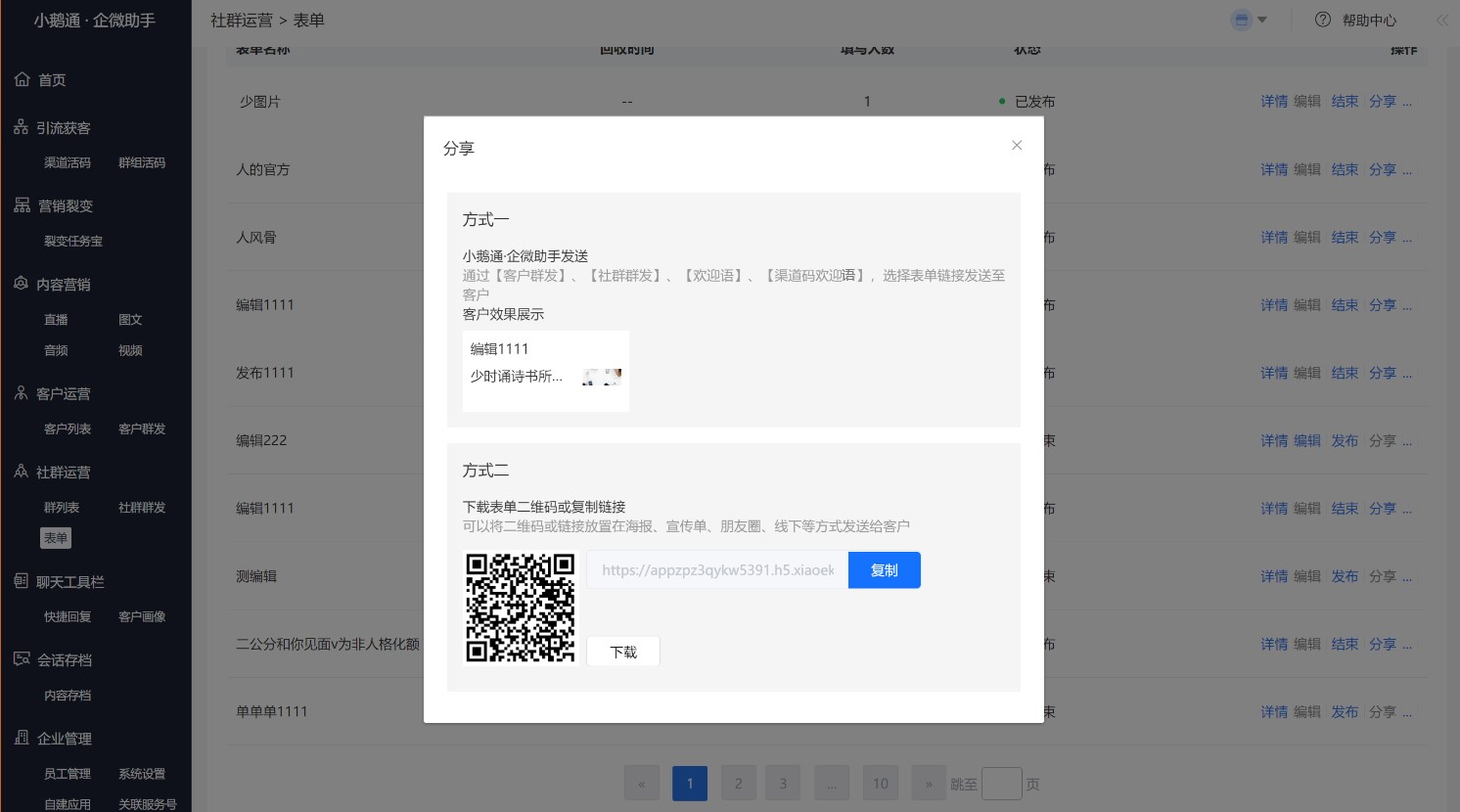Open more actions (...) for 编辑222 row
The height and width of the screenshot is (812, 1460).
1407,441
